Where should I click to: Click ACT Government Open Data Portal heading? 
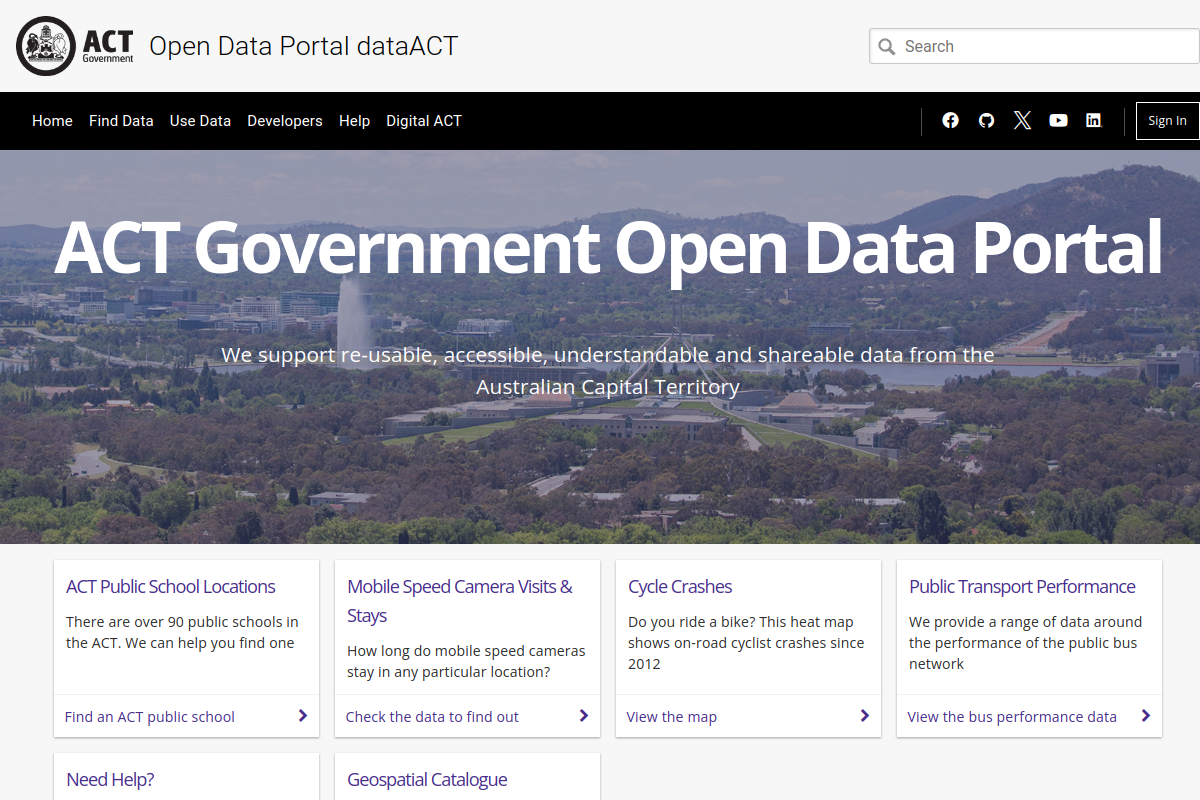pos(608,247)
